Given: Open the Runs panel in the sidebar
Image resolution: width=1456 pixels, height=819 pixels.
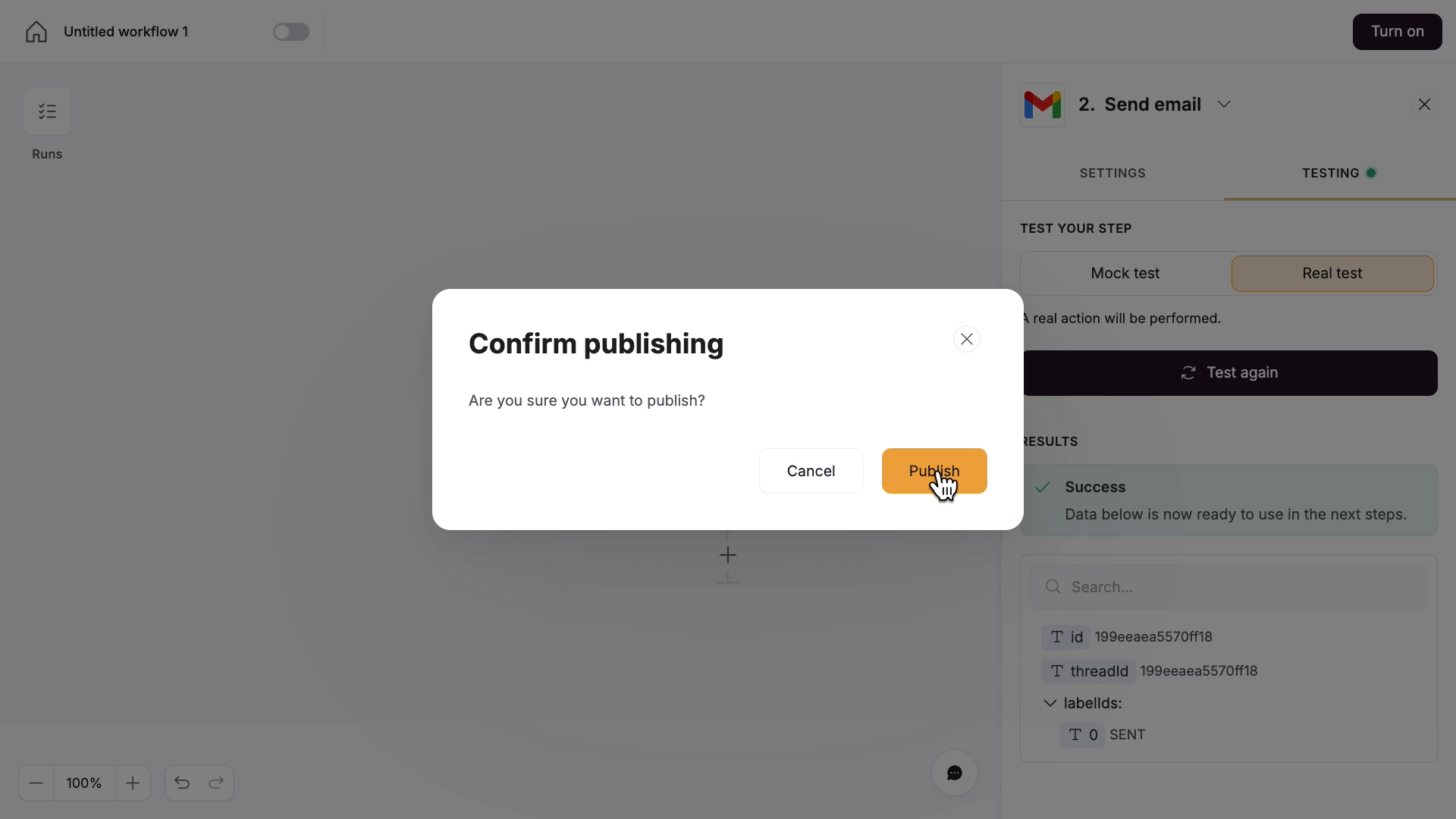Looking at the screenshot, I should pyautogui.click(x=47, y=112).
